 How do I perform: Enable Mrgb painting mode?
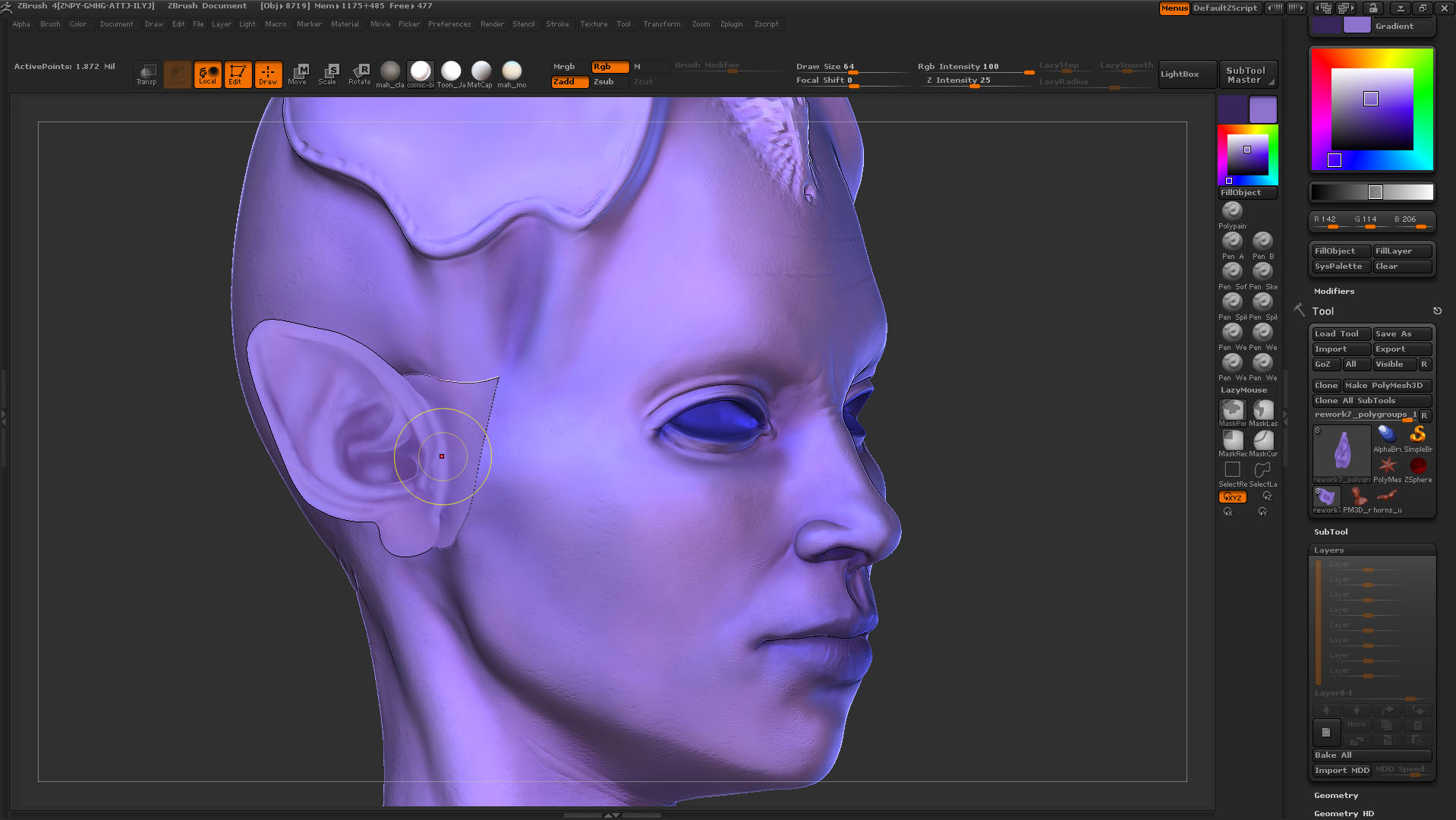565,66
